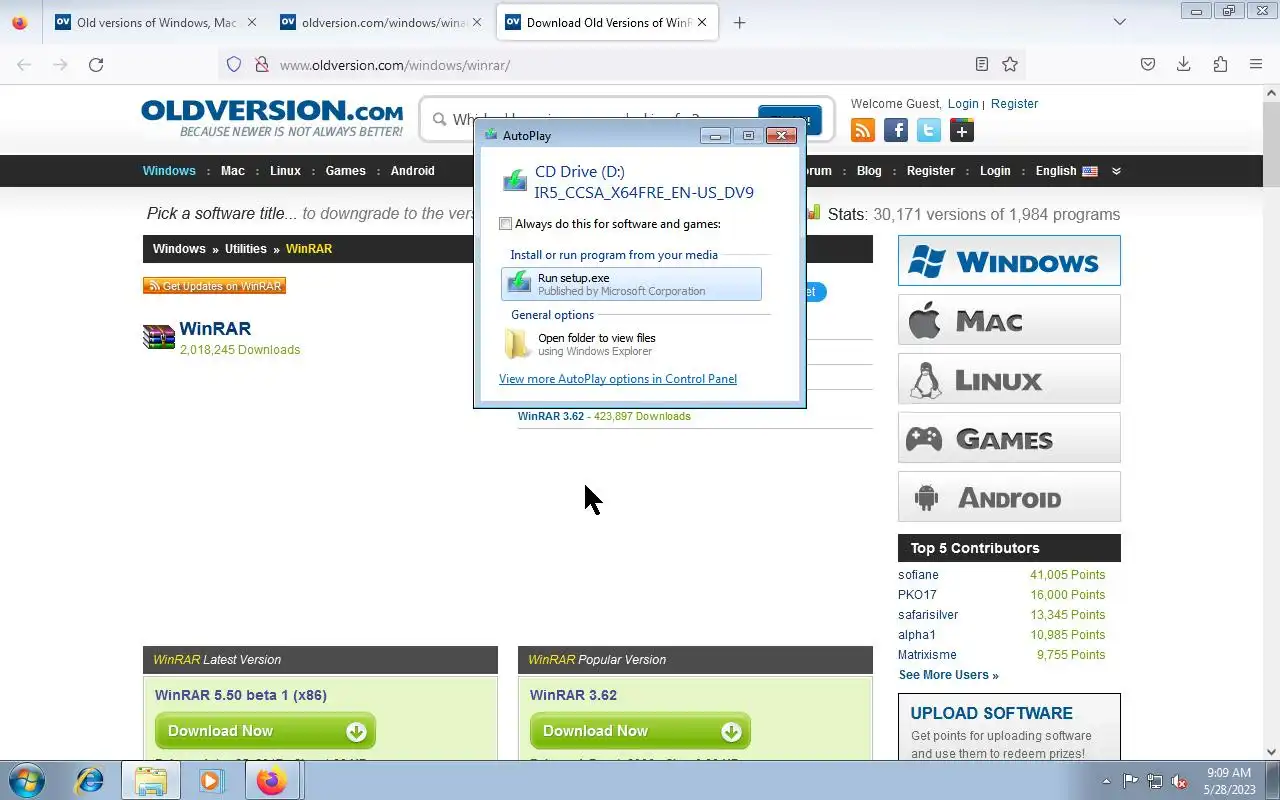
Task: Choose Open folder to view files
Action: point(631,344)
